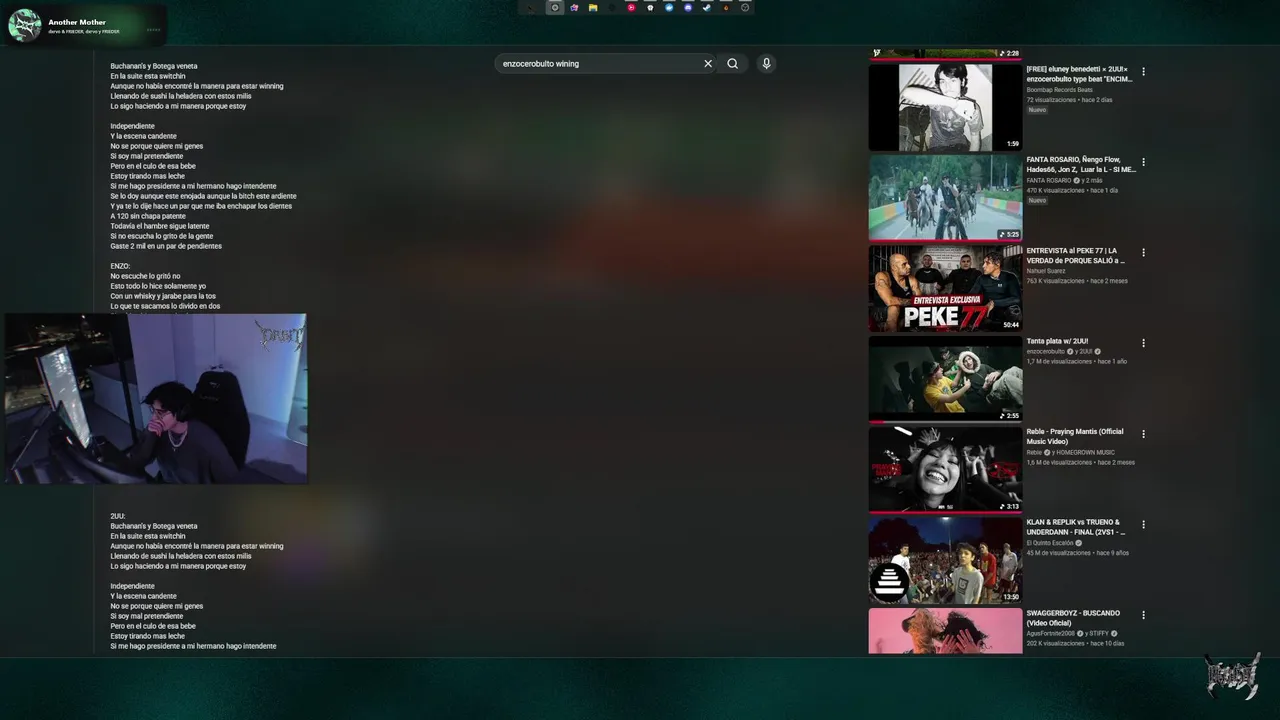Screen dimensions: 1280x720
Task: Open the file explorer folder in taskbar
Action: 593,8
